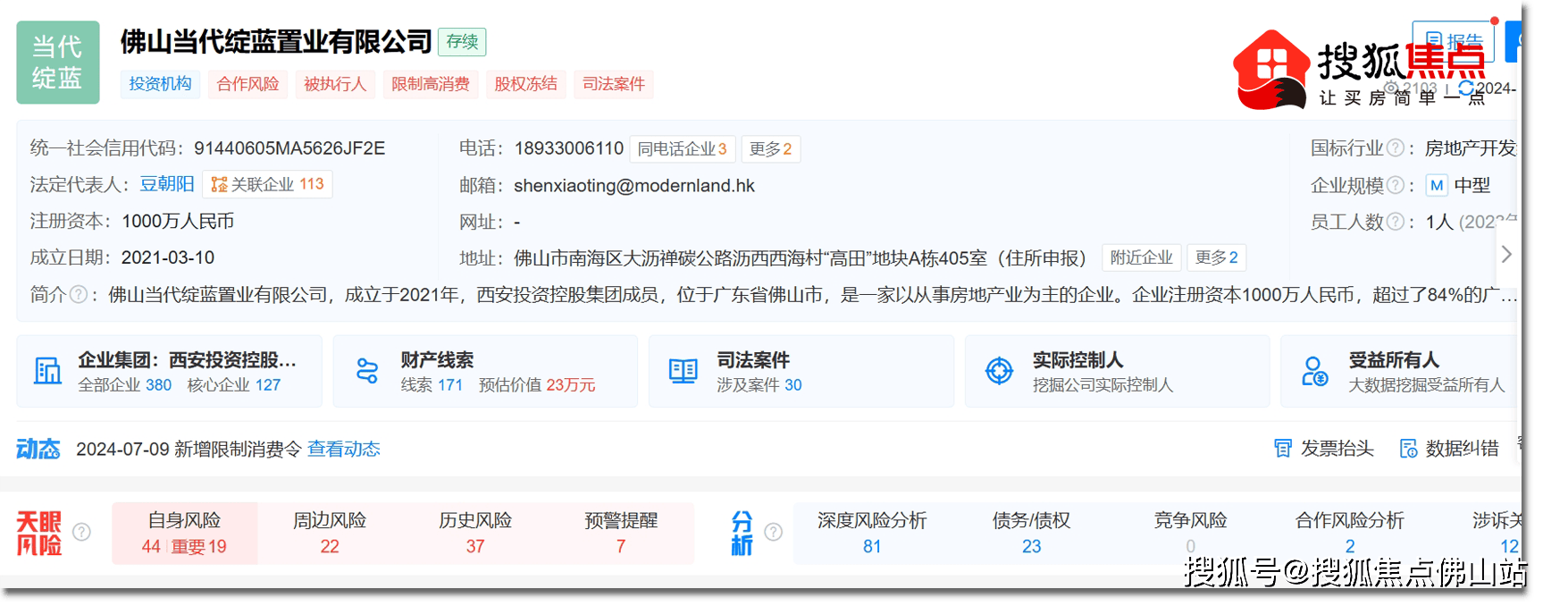The width and height of the screenshot is (1568, 606).
Task: Click the 企业集团 building icon
Action: tap(47, 370)
